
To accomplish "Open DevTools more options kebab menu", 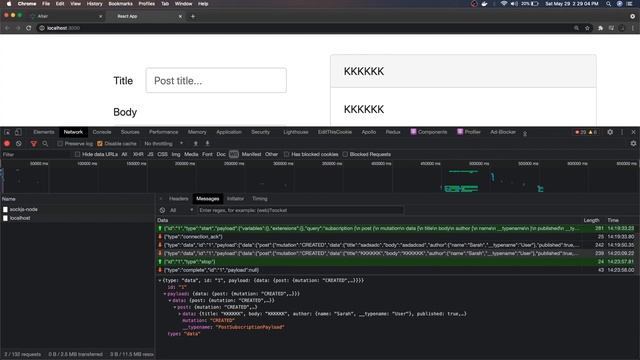I will click(622, 132).
